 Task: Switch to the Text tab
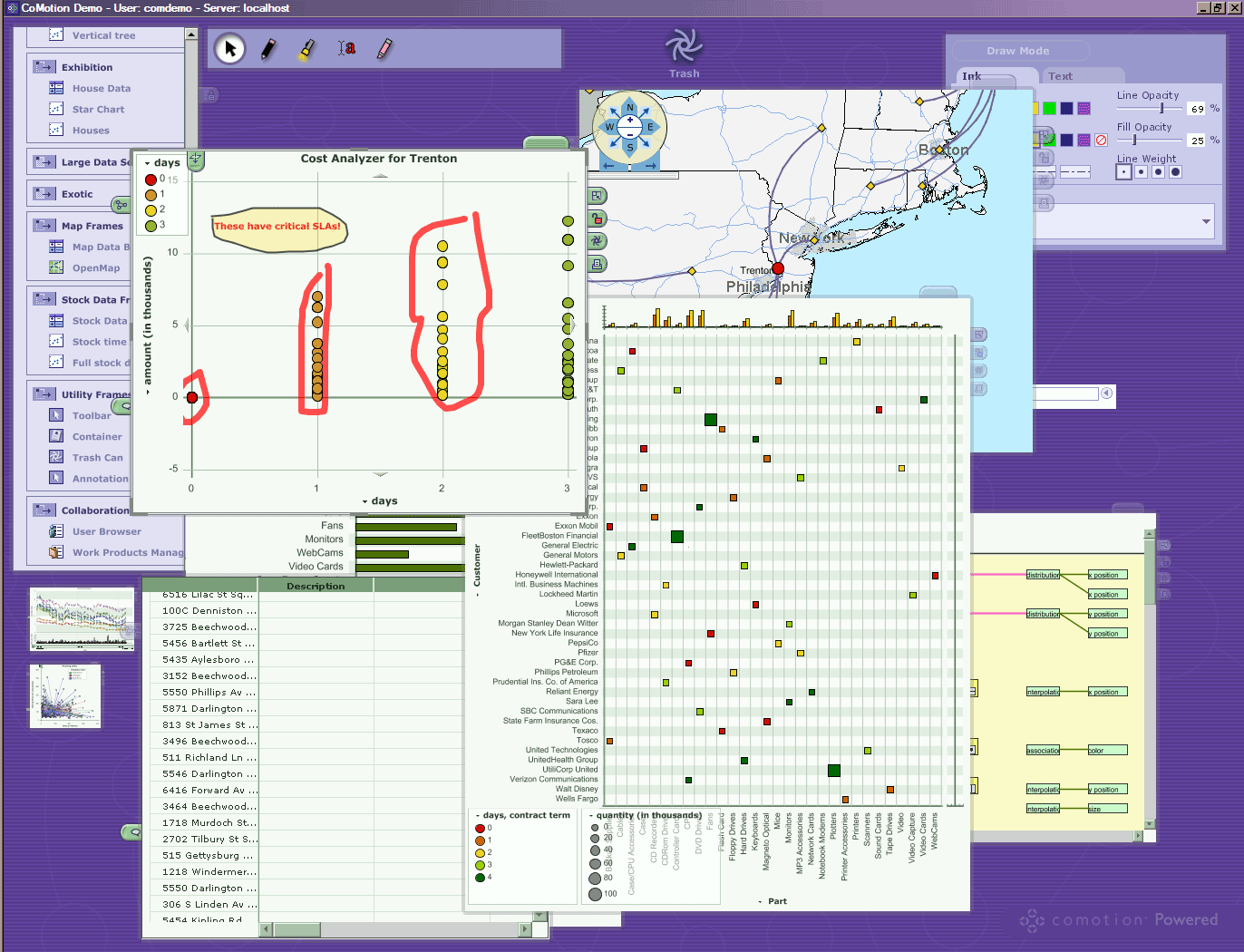point(1060,76)
